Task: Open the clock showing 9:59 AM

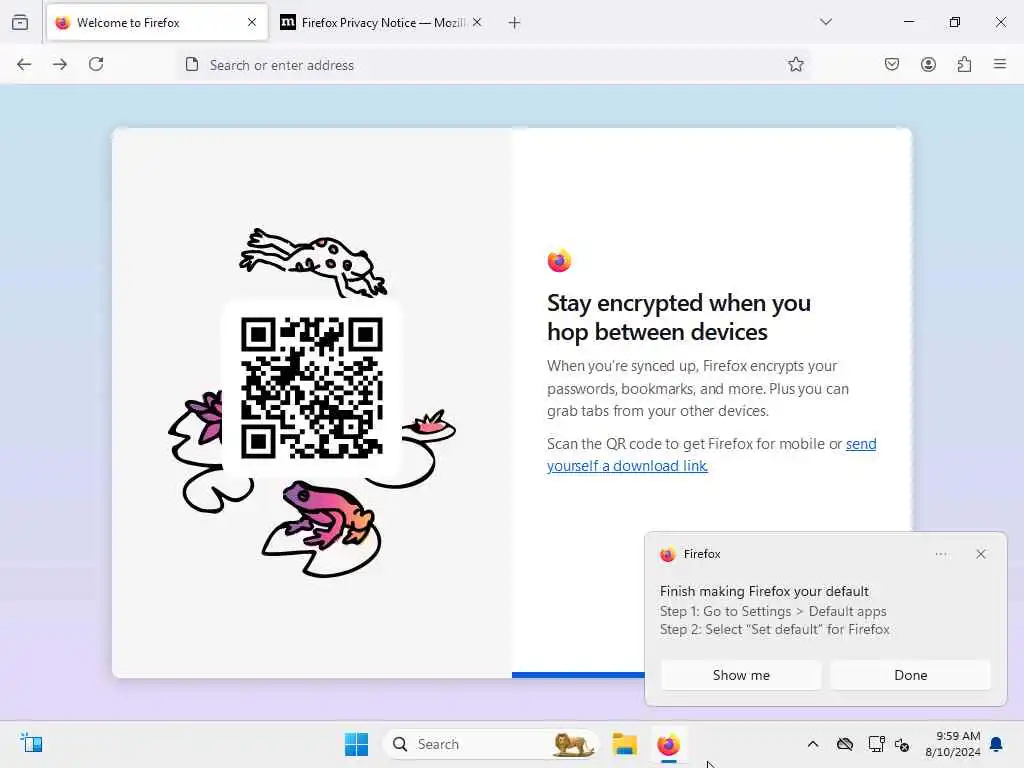Action: (x=953, y=744)
